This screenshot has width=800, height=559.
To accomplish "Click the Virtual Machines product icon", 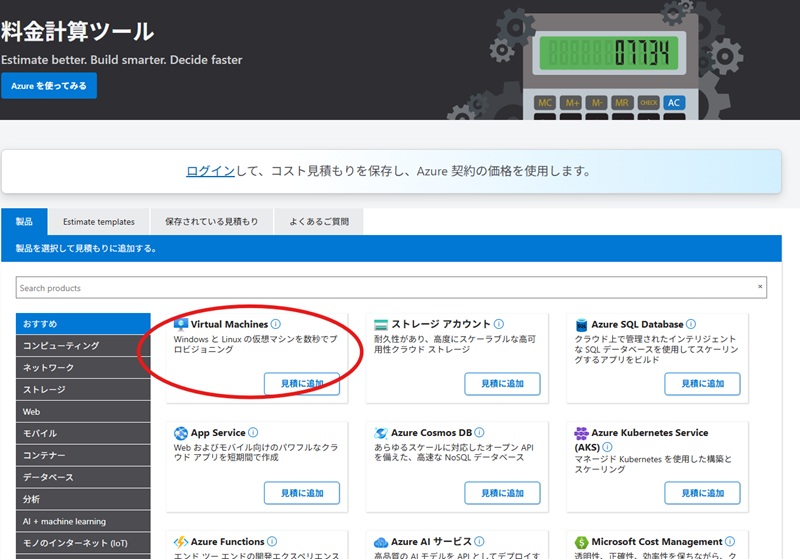I will (181, 325).
